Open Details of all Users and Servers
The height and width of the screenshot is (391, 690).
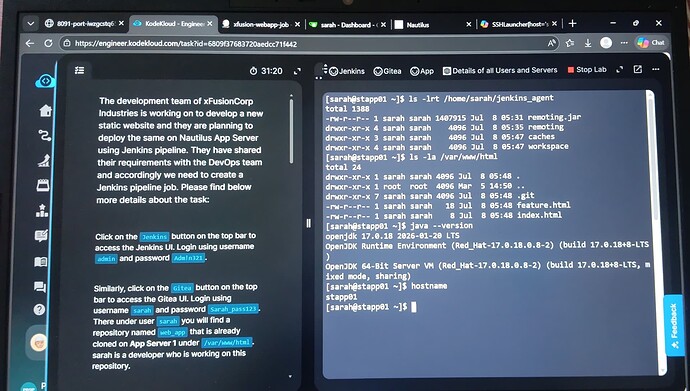(500, 70)
